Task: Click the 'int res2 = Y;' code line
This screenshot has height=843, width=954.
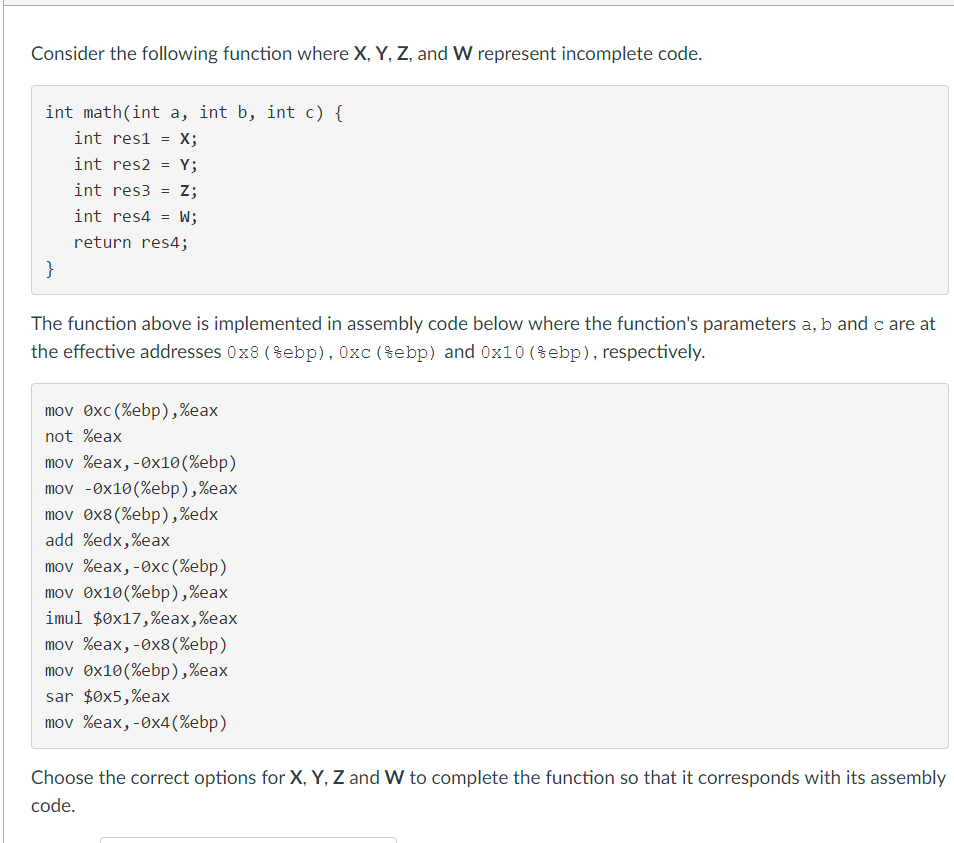Action: coord(135,164)
